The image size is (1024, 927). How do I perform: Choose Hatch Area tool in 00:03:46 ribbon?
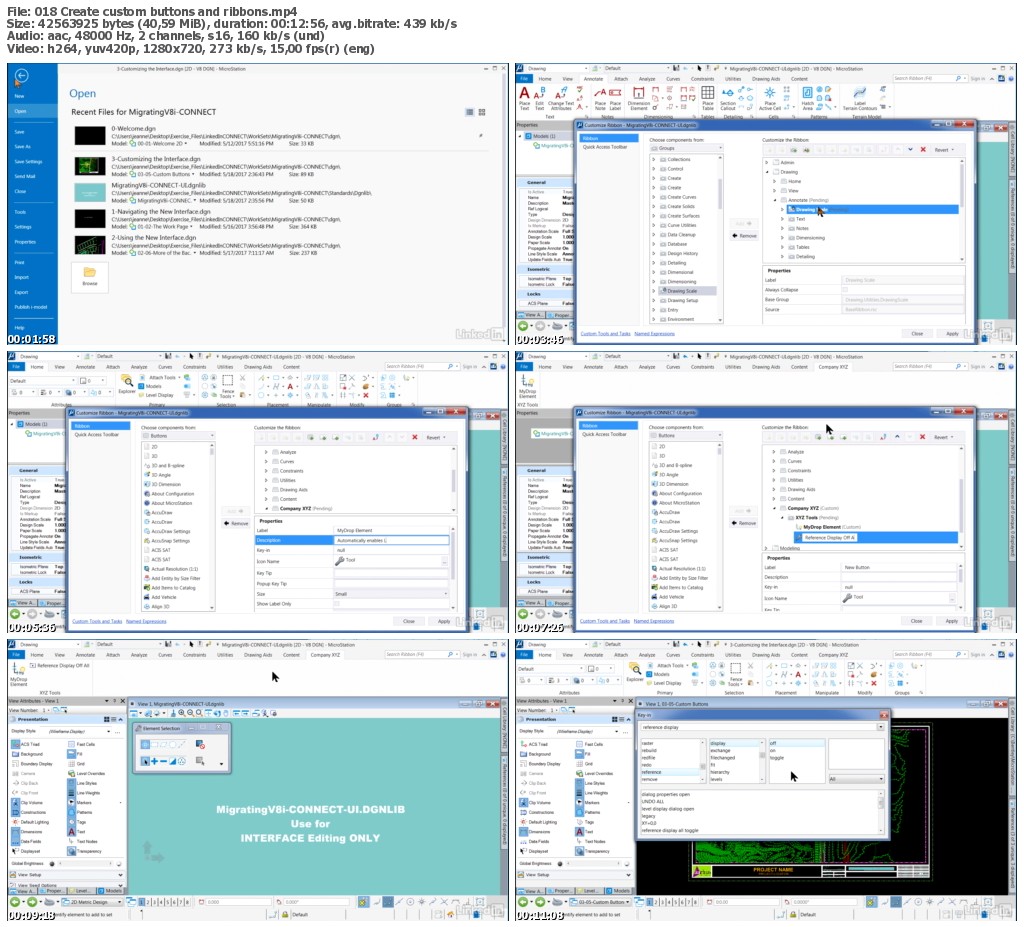click(x=808, y=98)
